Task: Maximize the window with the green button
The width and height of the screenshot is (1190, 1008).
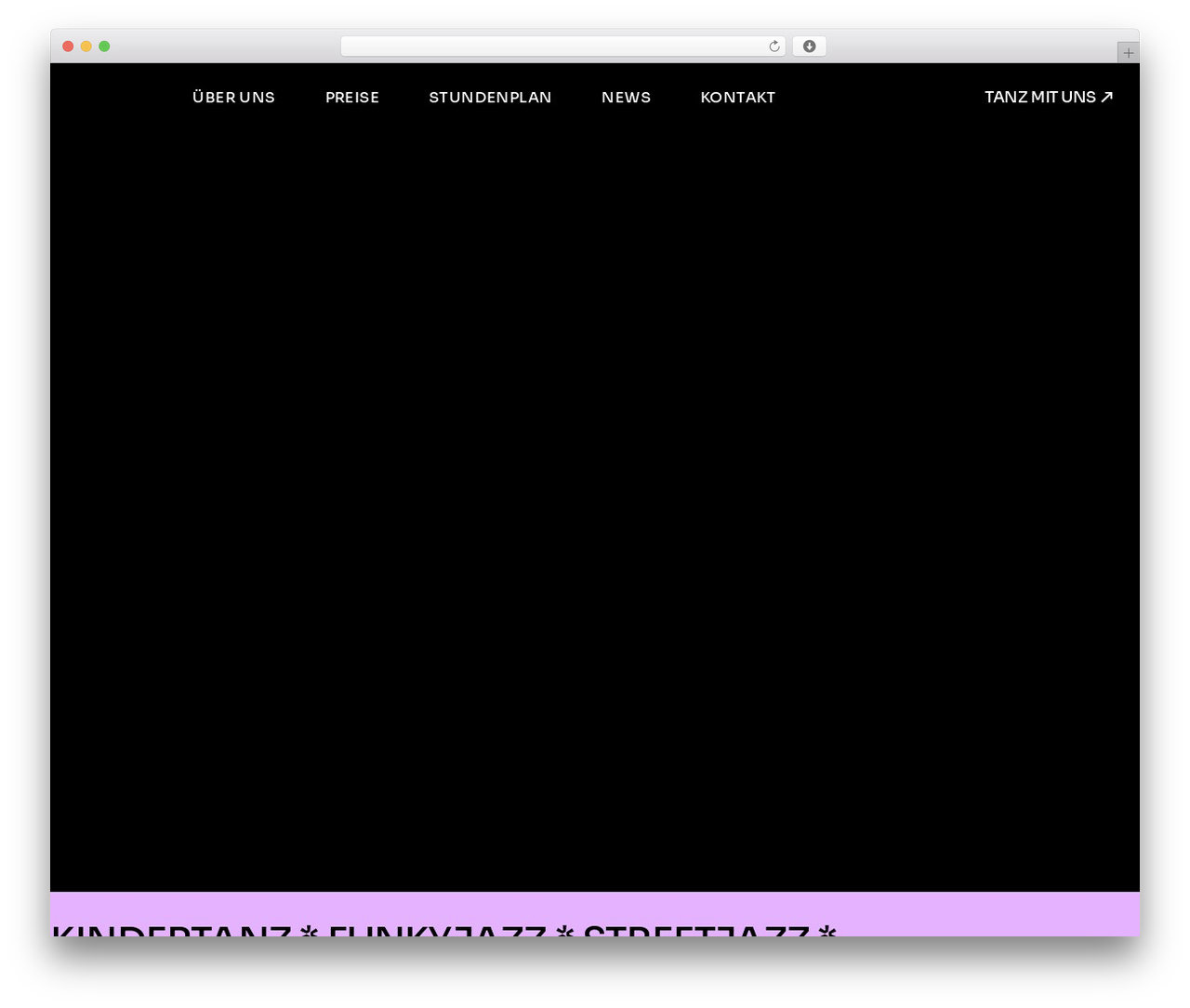Action: point(104,46)
